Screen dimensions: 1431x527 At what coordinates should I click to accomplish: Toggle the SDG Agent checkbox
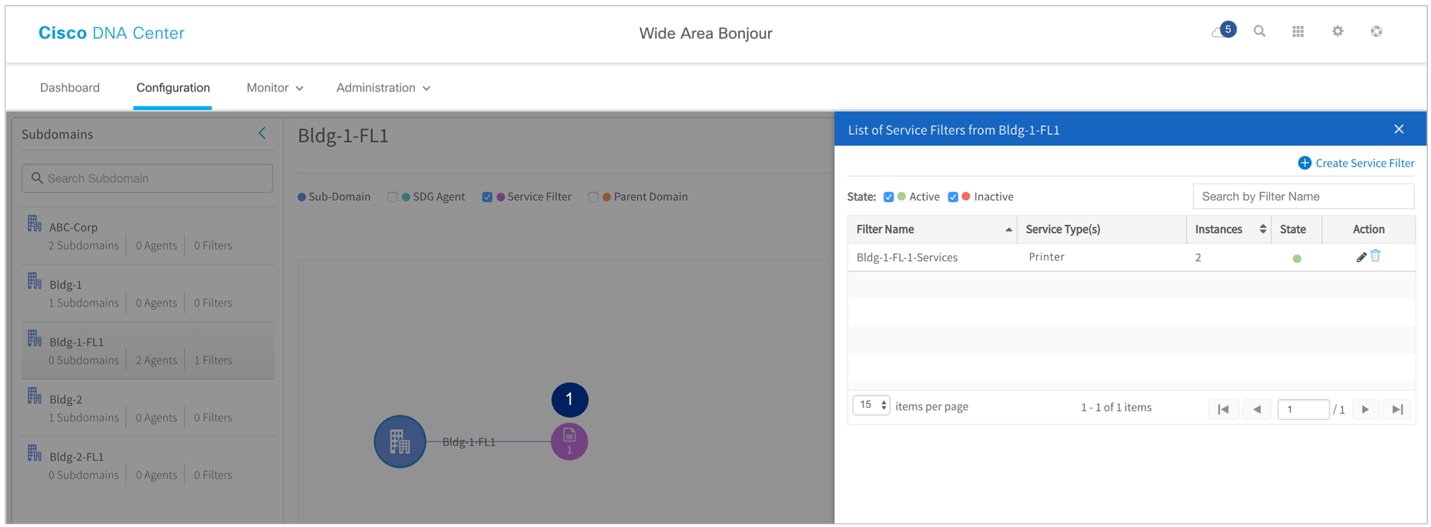[x=392, y=197]
